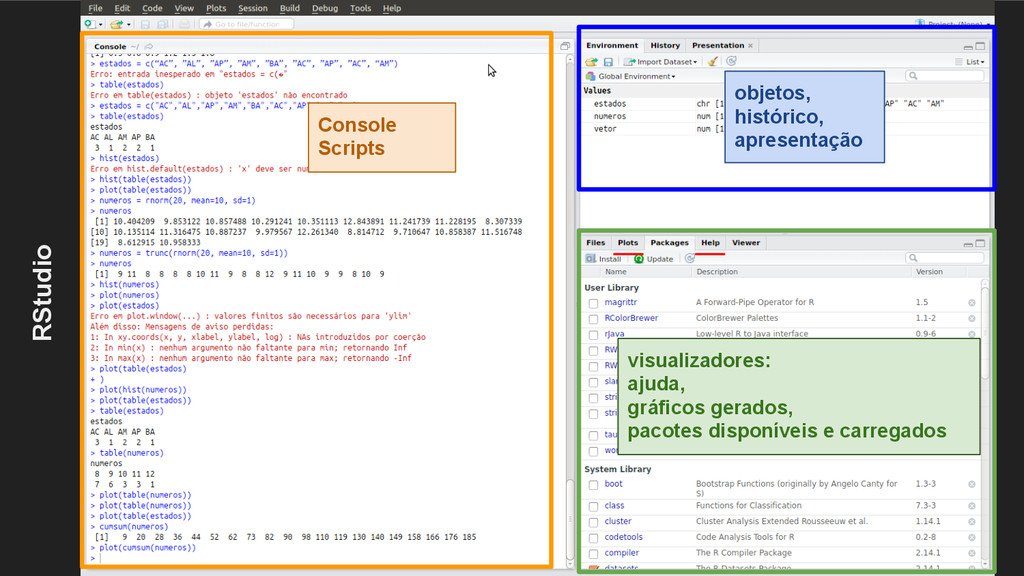Click the Save All documents icon
The height and width of the screenshot is (576, 1024).
click(x=162, y=24)
